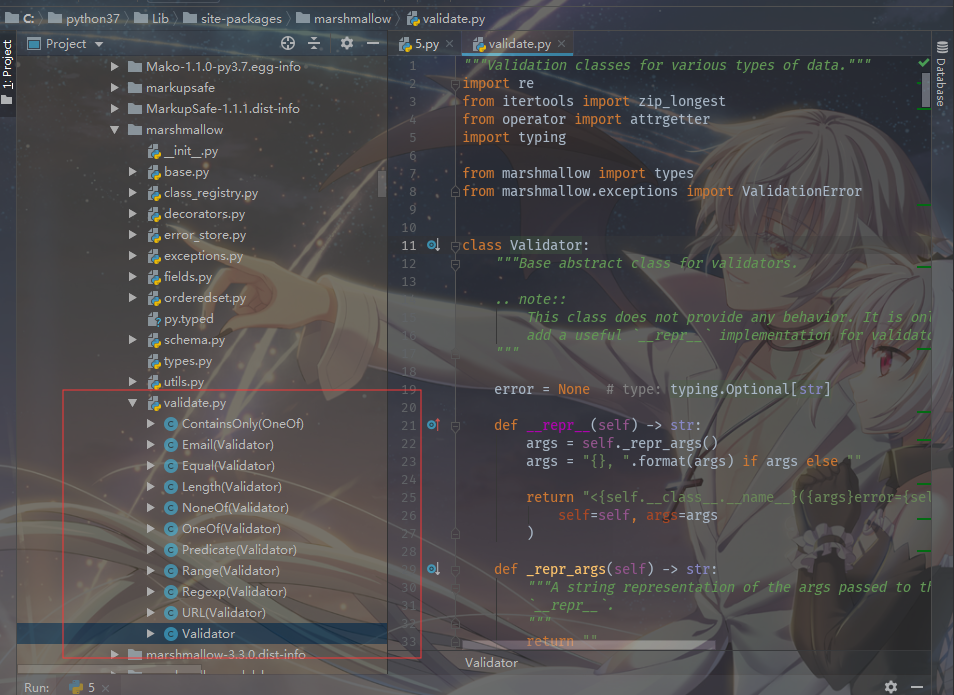
Task: Select error_store.py in the tree
Action: (205, 235)
